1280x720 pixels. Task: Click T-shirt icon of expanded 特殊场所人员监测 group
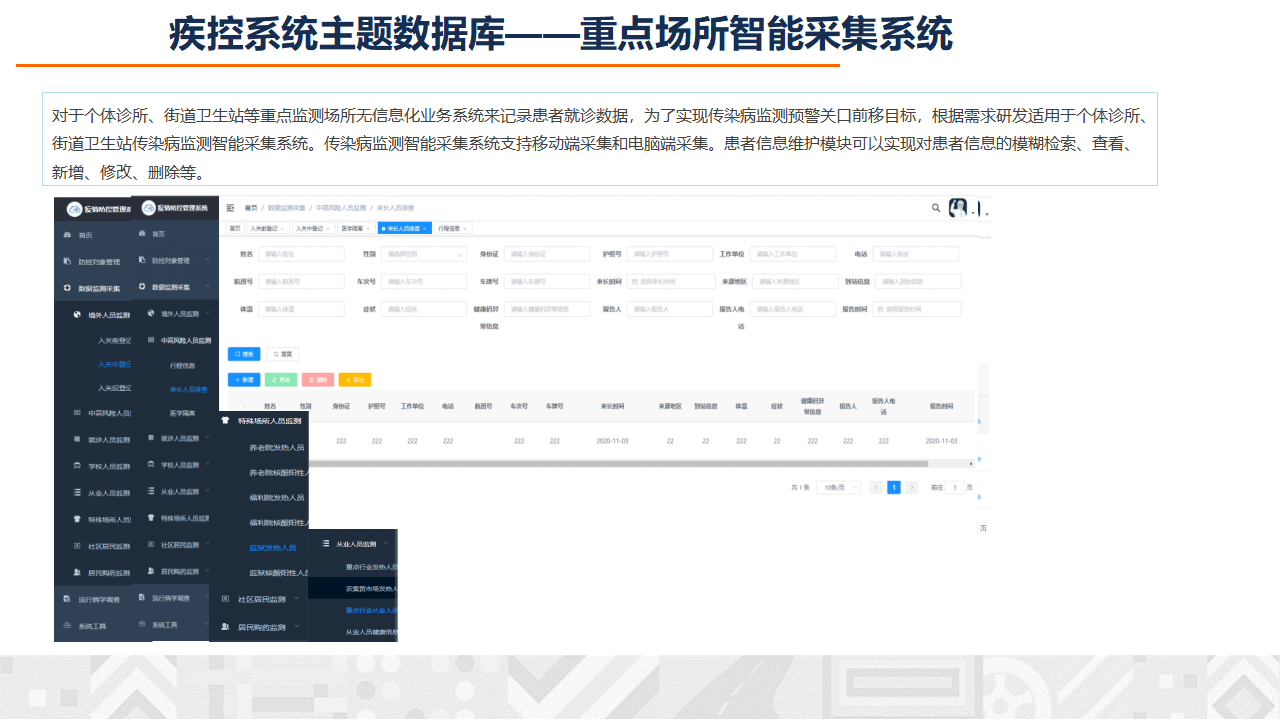coord(226,421)
